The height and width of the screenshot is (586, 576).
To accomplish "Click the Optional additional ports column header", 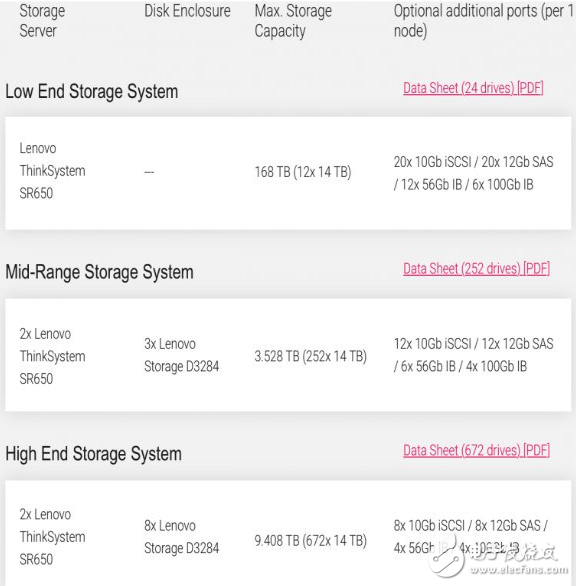I will pyautogui.click(x=483, y=21).
